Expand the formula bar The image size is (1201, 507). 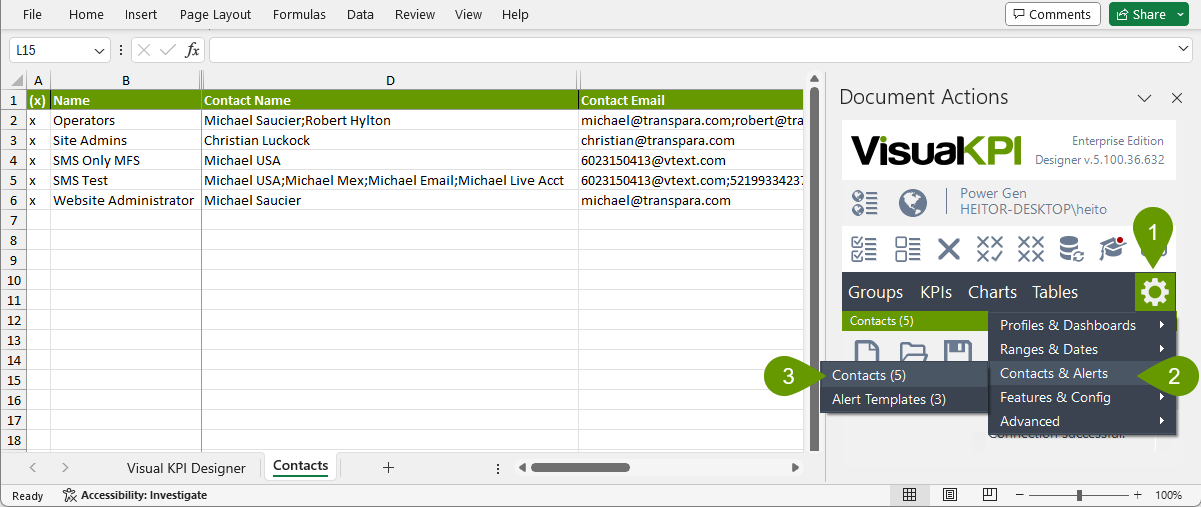(x=1184, y=49)
